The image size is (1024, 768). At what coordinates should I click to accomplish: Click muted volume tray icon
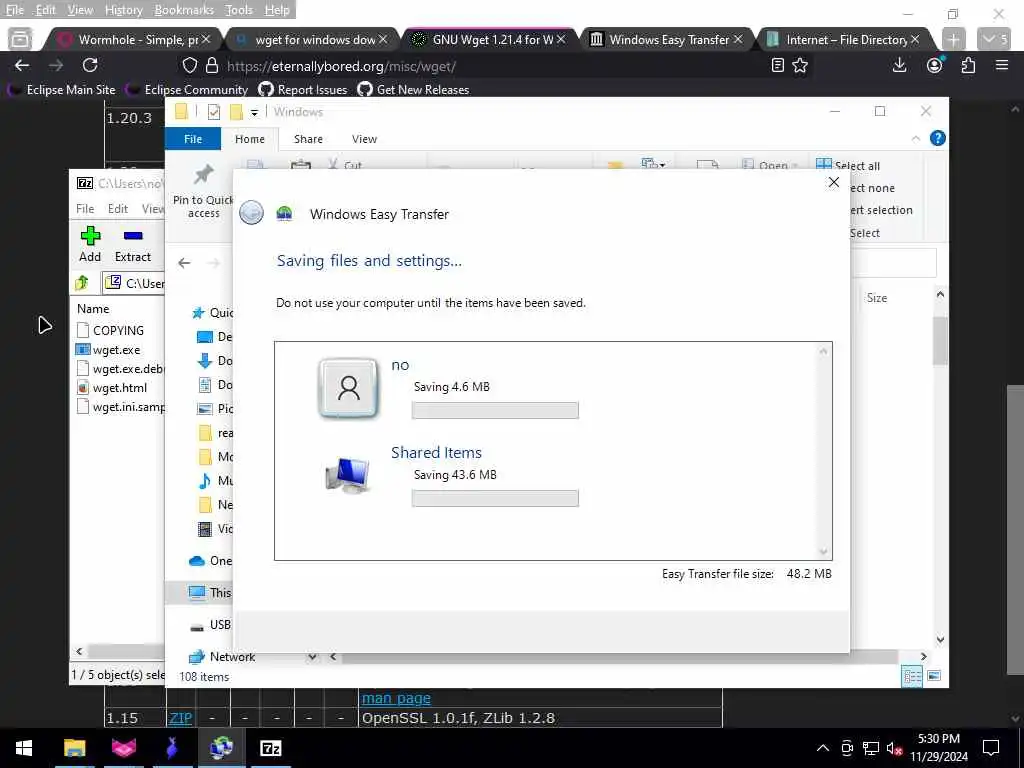[x=894, y=748]
